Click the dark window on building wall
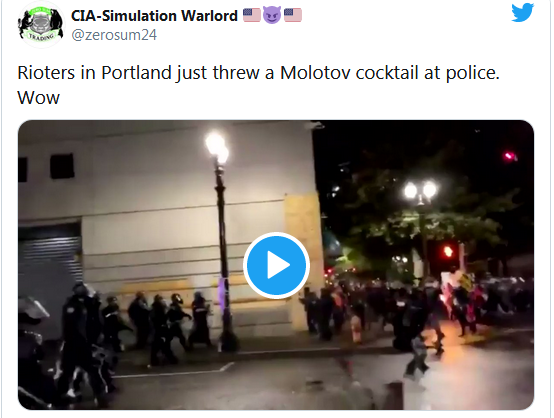 pyautogui.click(x=62, y=166)
